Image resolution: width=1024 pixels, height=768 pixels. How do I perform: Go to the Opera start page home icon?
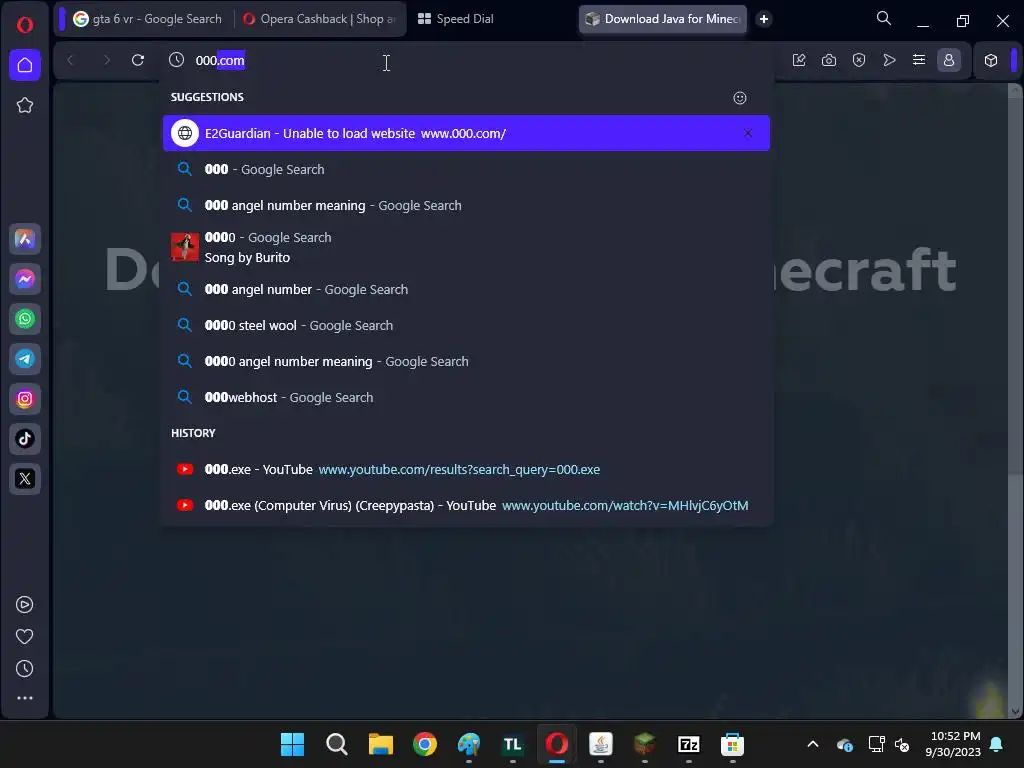(25, 65)
